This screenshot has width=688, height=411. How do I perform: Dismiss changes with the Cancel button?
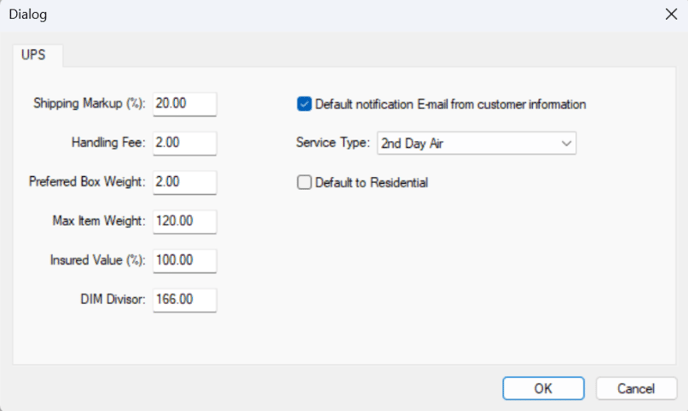point(636,388)
